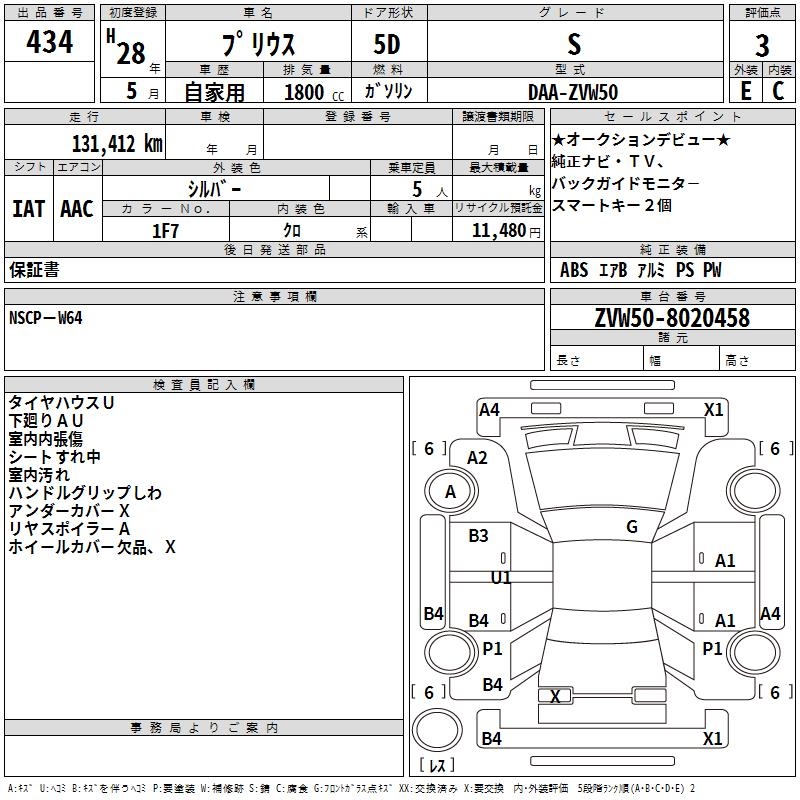Viewport: 800px width, 800px height.
Task: Click the mileage 131,412 km
Action: click(117, 144)
